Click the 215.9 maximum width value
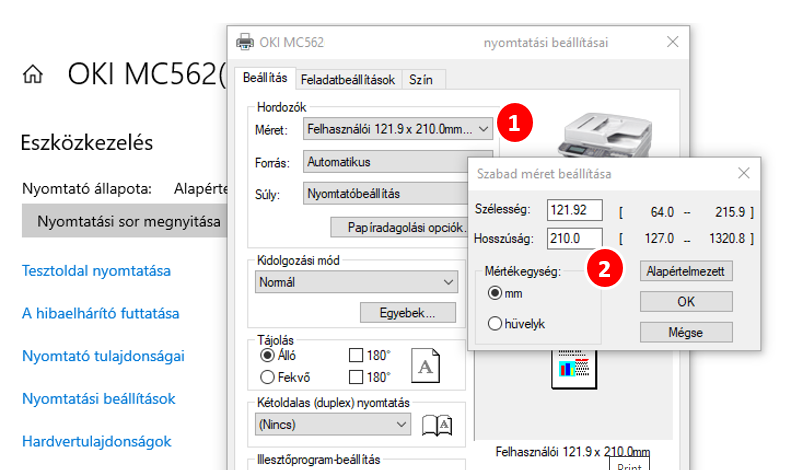This screenshot has height=470, width=799. pos(730,212)
